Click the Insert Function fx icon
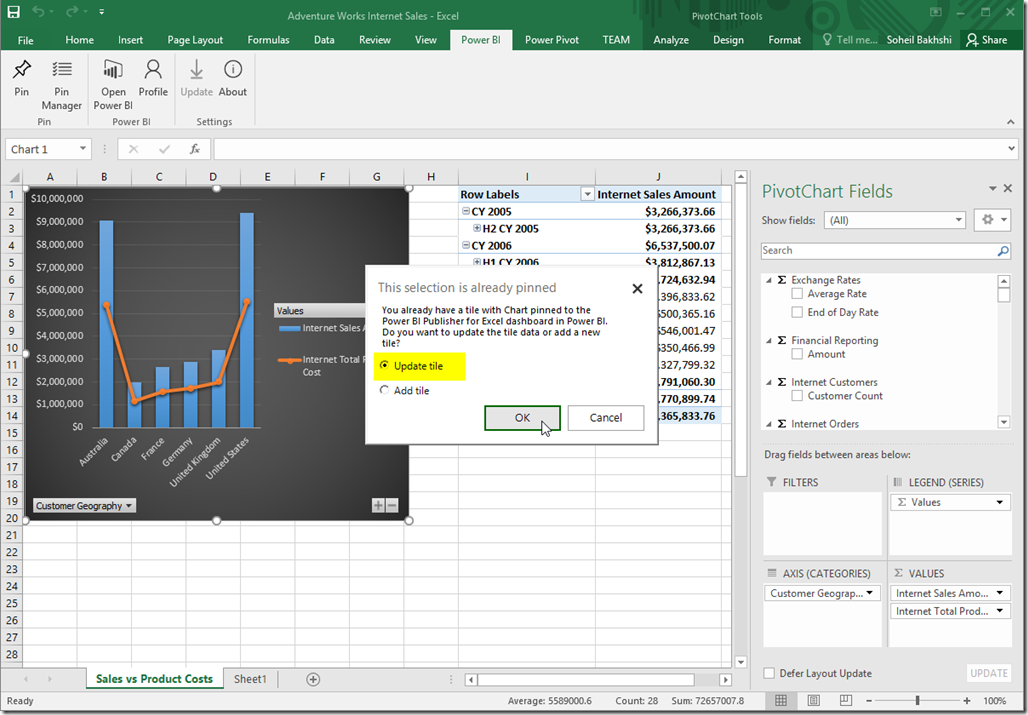 pos(195,149)
